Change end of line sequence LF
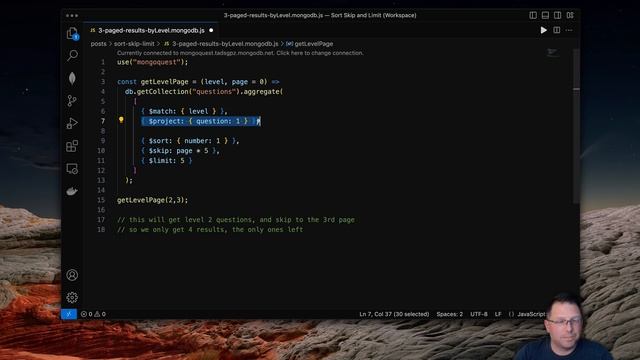The image size is (640, 360). click(x=498, y=314)
